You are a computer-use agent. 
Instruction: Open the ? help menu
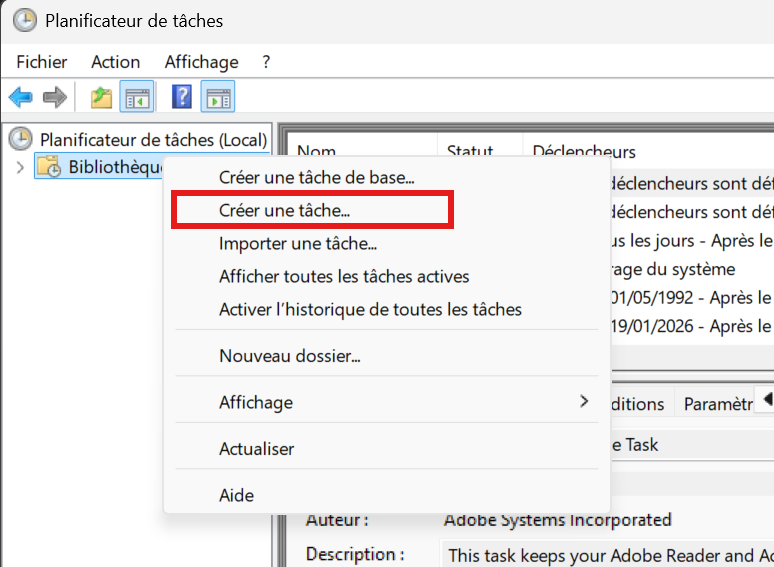(x=266, y=62)
